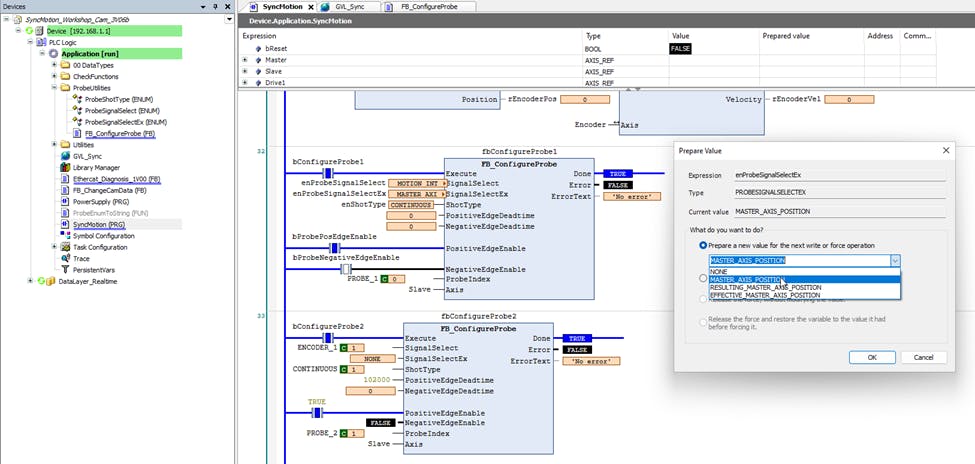Open the prepared value combo box arrow
The width and height of the screenshot is (975, 464).
[x=895, y=260]
